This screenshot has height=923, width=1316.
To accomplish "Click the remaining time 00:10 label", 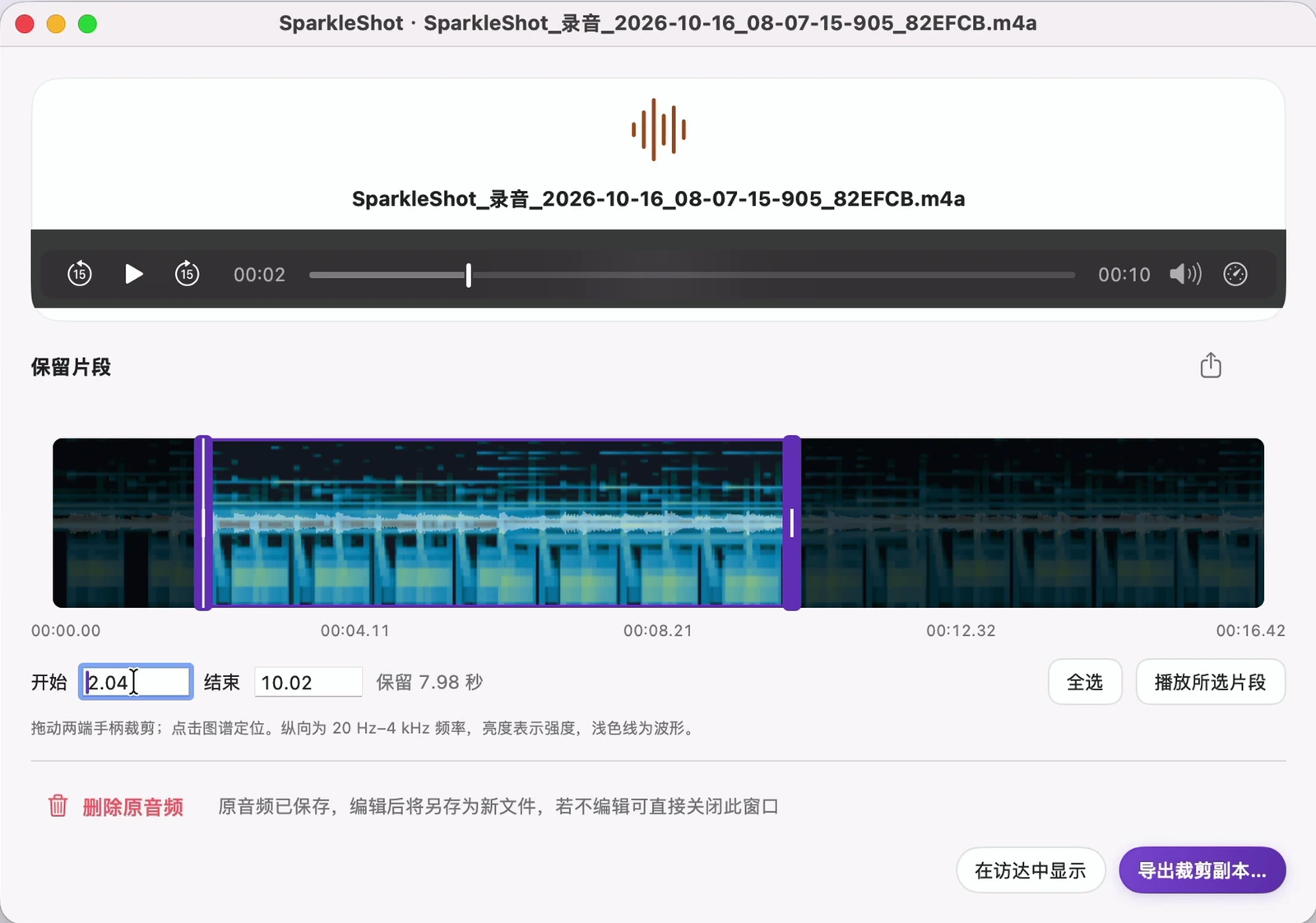I will [x=1124, y=275].
